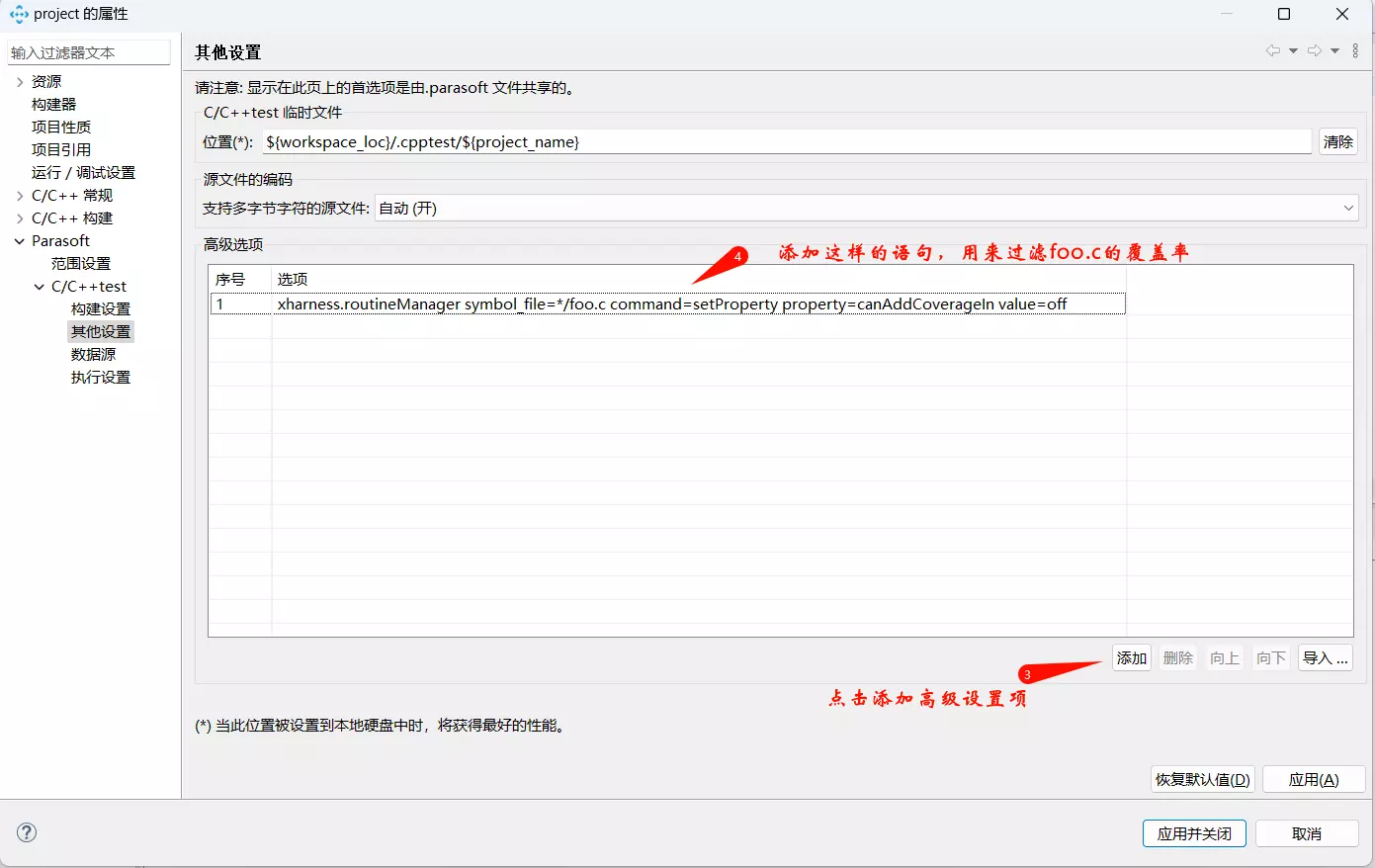Select 执行设置 in the settings tree

(x=100, y=378)
